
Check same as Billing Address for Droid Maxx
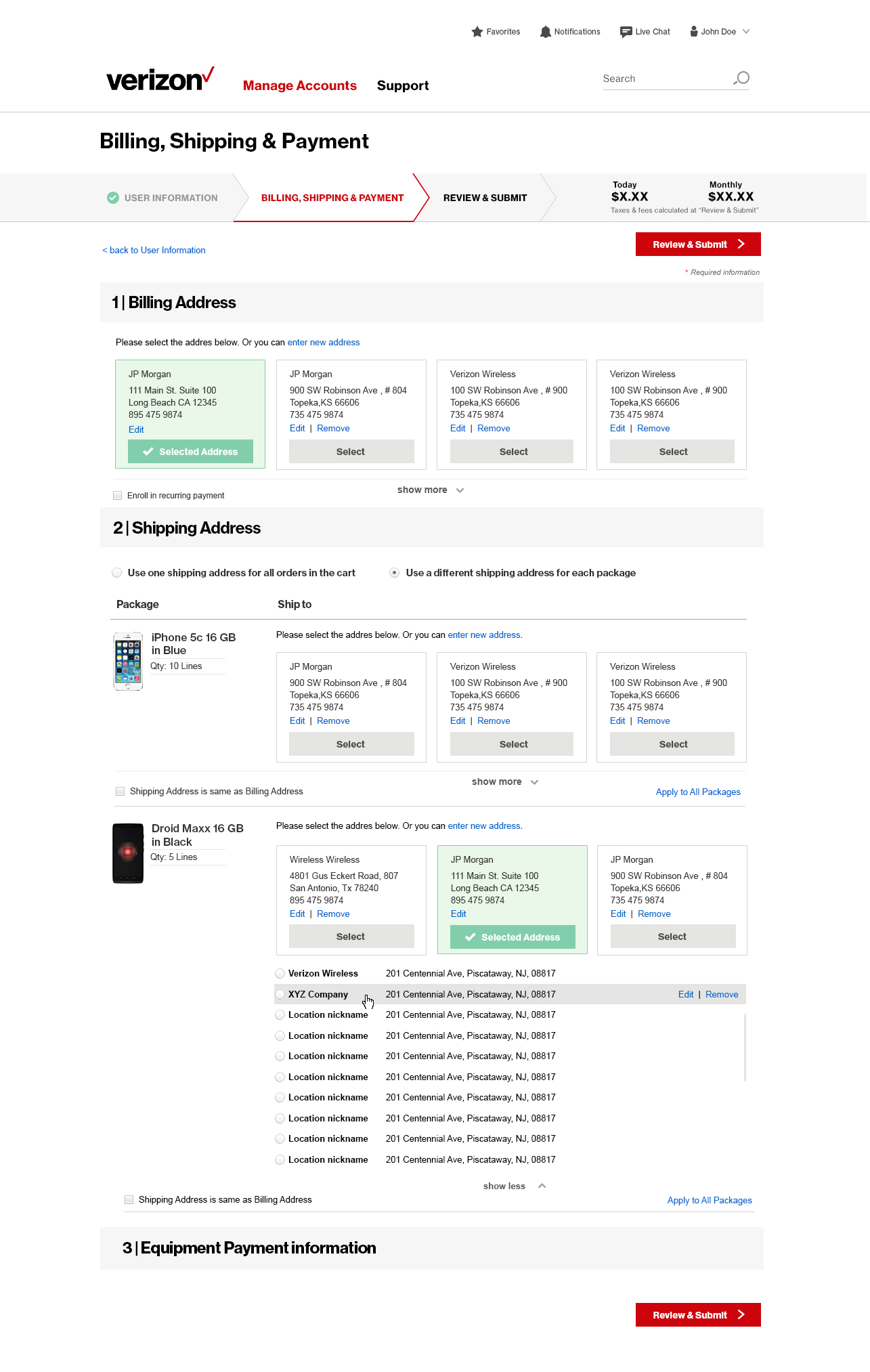(x=129, y=1199)
